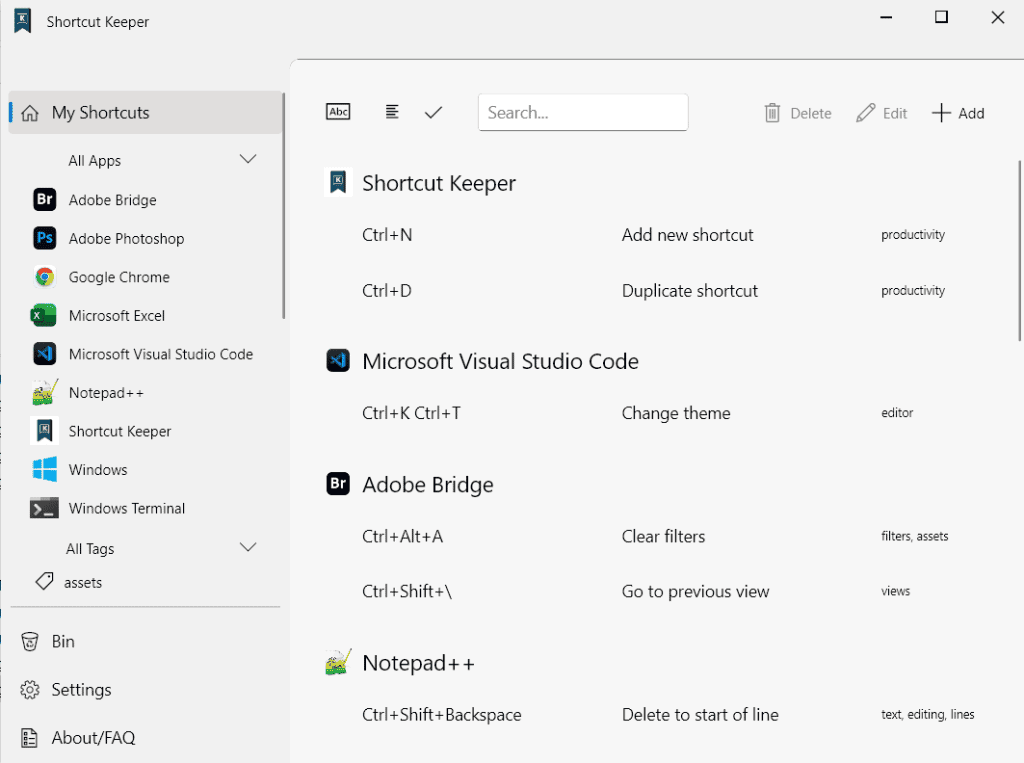This screenshot has width=1024, height=763.
Task: Click the Notepad++ group header icon
Action: pyautogui.click(x=338, y=662)
